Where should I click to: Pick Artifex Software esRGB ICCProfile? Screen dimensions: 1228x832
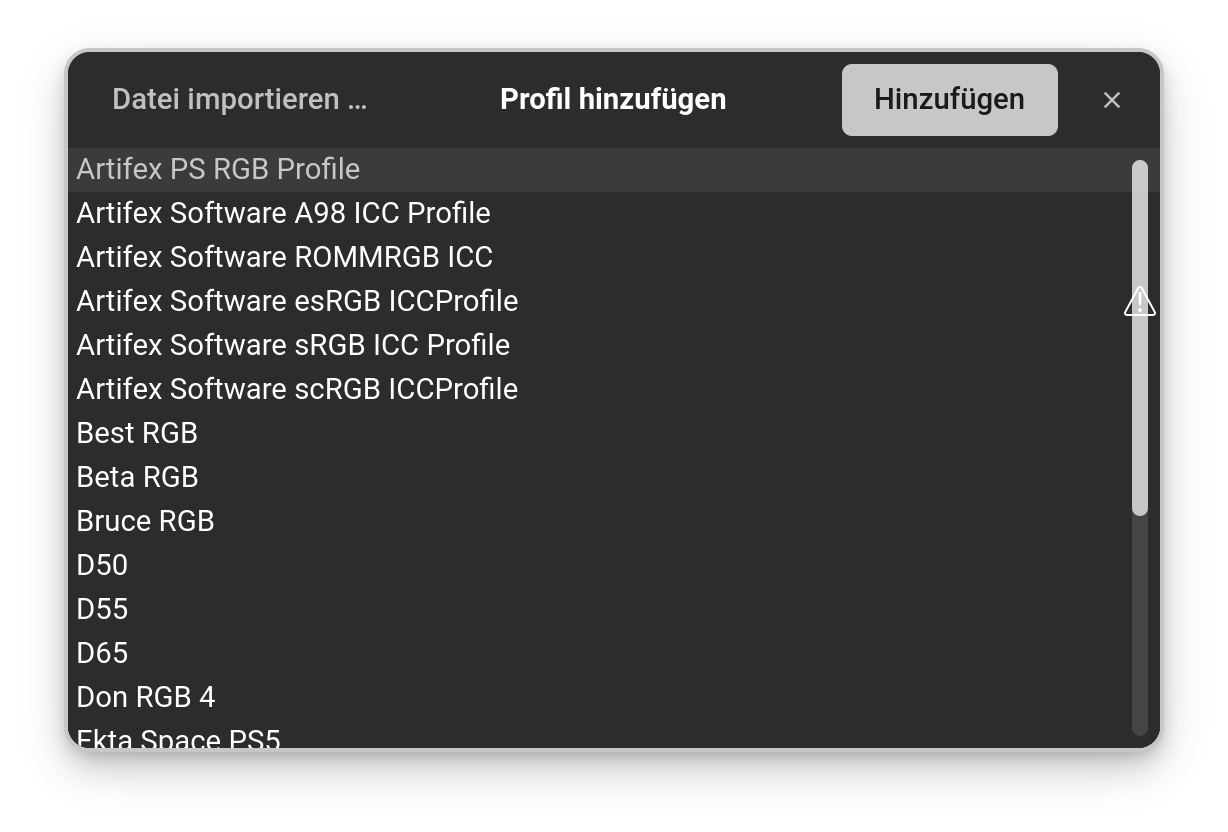coord(297,301)
